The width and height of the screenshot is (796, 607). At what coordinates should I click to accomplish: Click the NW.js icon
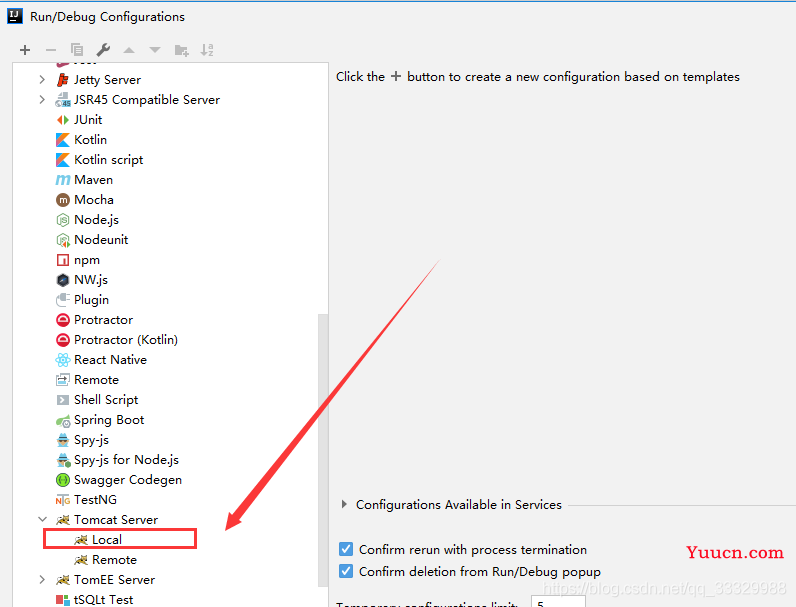(x=62, y=280)
